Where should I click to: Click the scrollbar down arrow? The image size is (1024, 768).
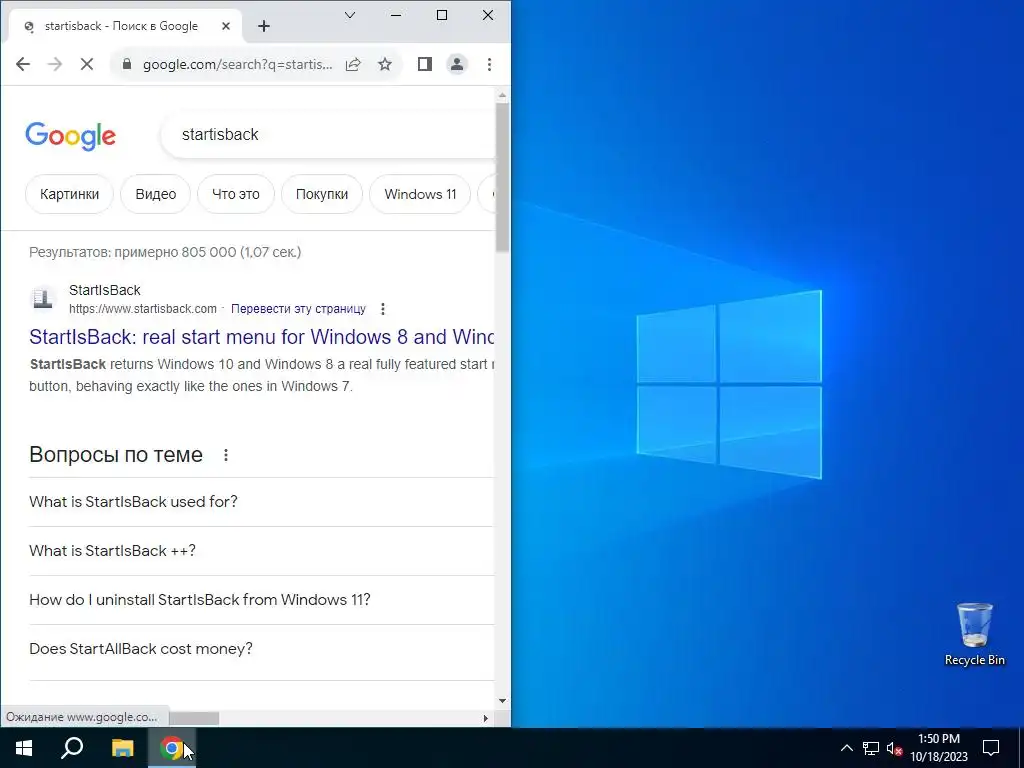502,701
